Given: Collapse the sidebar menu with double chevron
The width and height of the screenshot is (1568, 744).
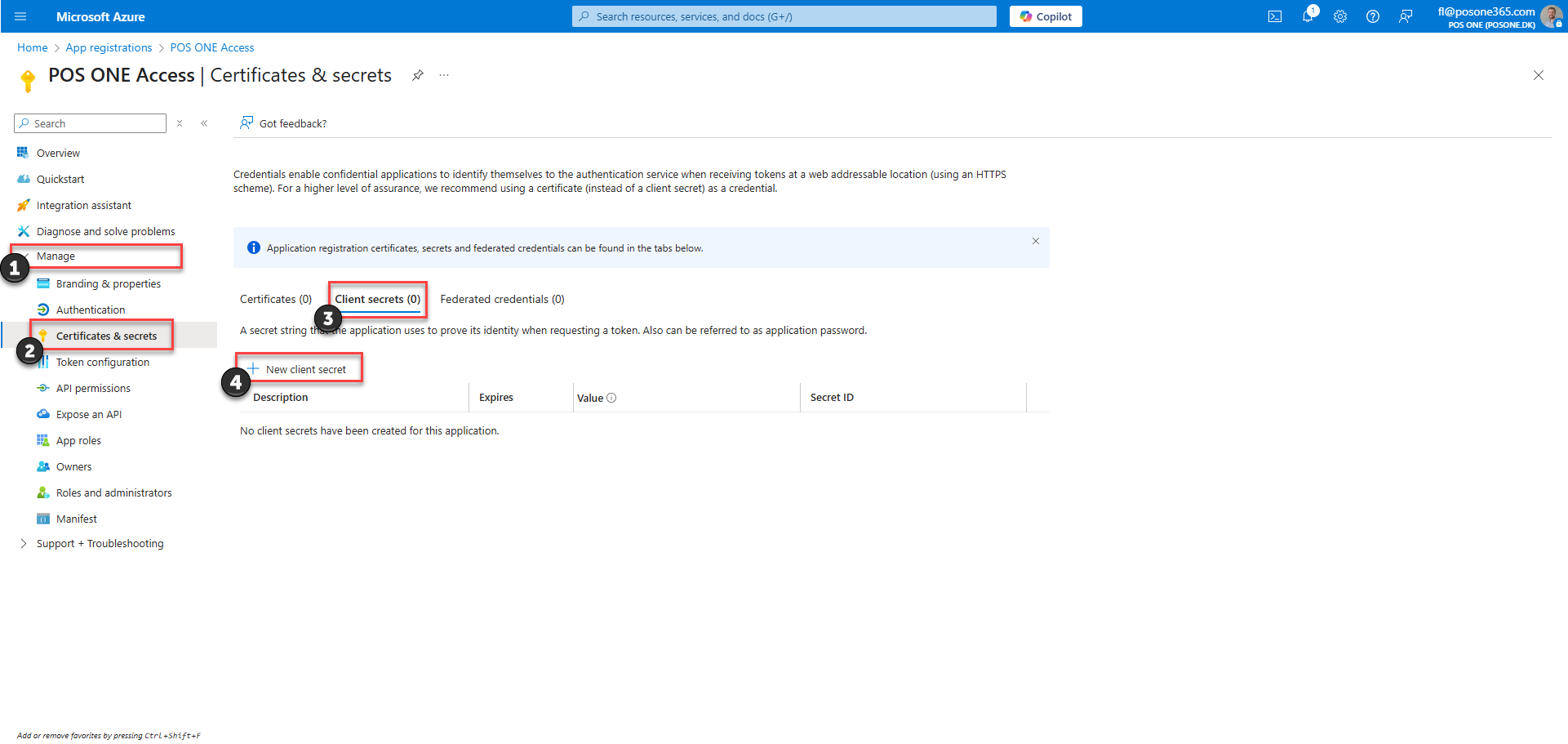Looking at the screenshot, I should (x=204, y=123).
